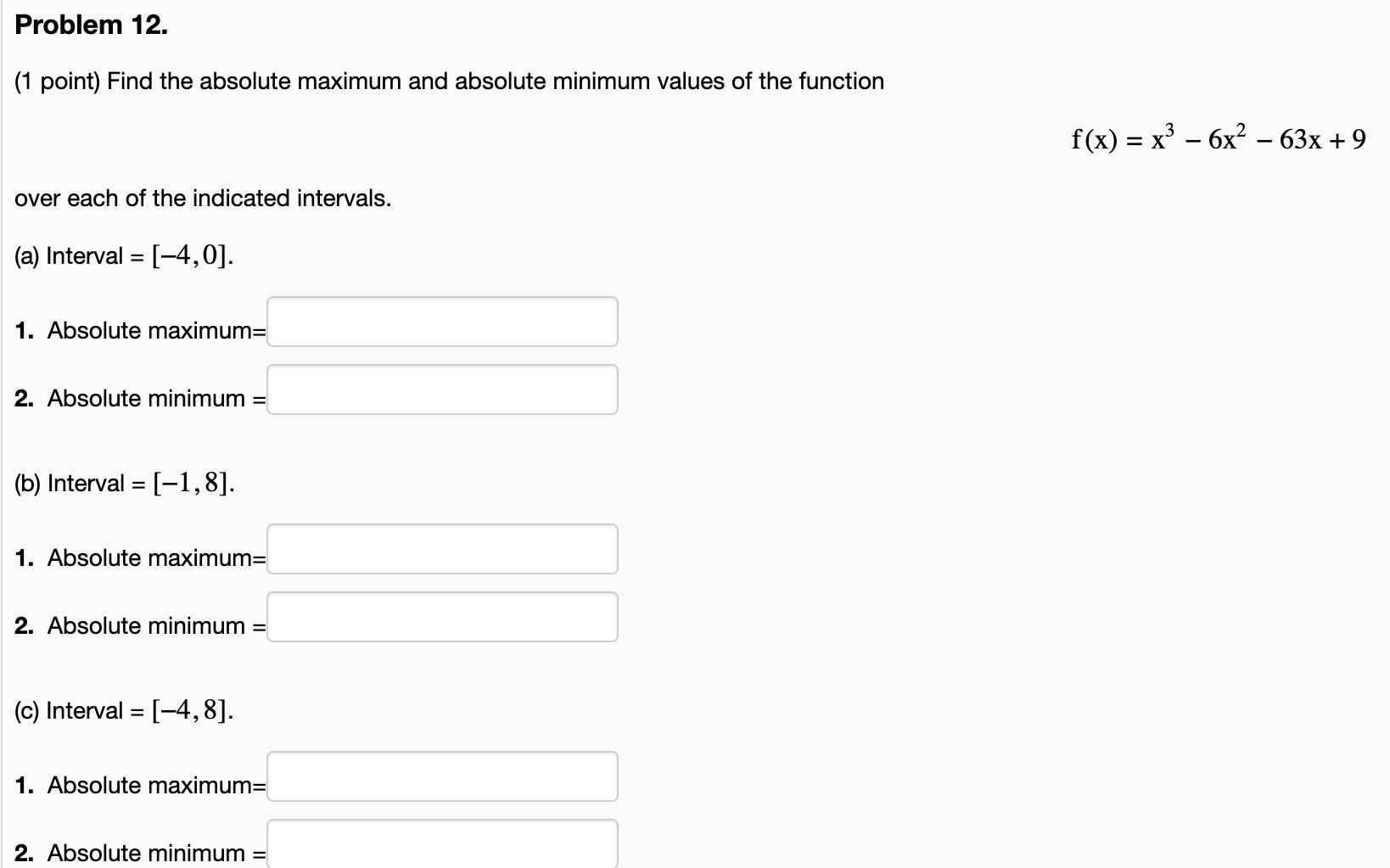Screen dimensions: 1390x868
Task: Click the Absolute minimum input for interval [-4,8]
Action: click(x=441, y=844)
